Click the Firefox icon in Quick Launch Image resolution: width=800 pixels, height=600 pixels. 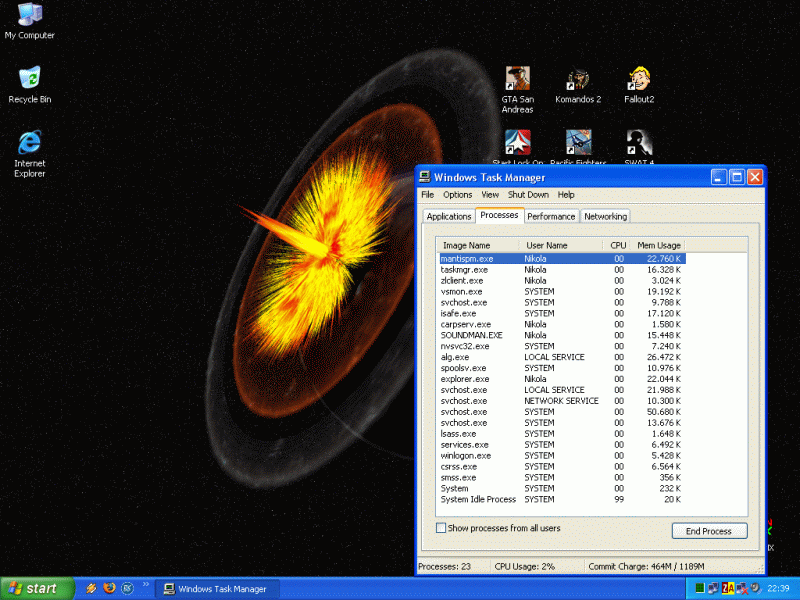point(109,589)
